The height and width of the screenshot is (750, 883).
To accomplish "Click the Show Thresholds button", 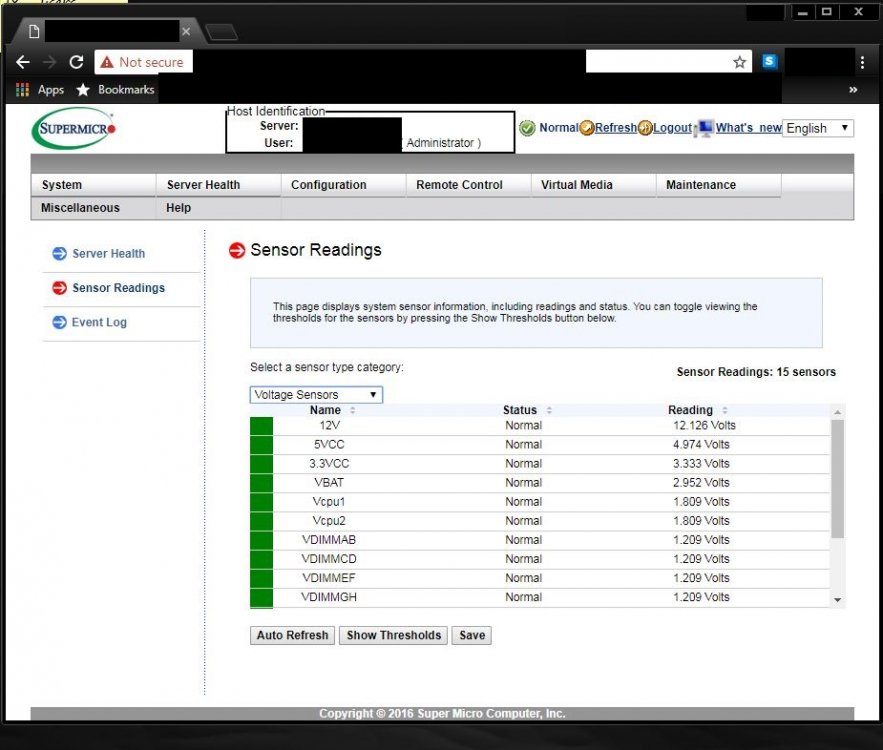I will (394, 635).
